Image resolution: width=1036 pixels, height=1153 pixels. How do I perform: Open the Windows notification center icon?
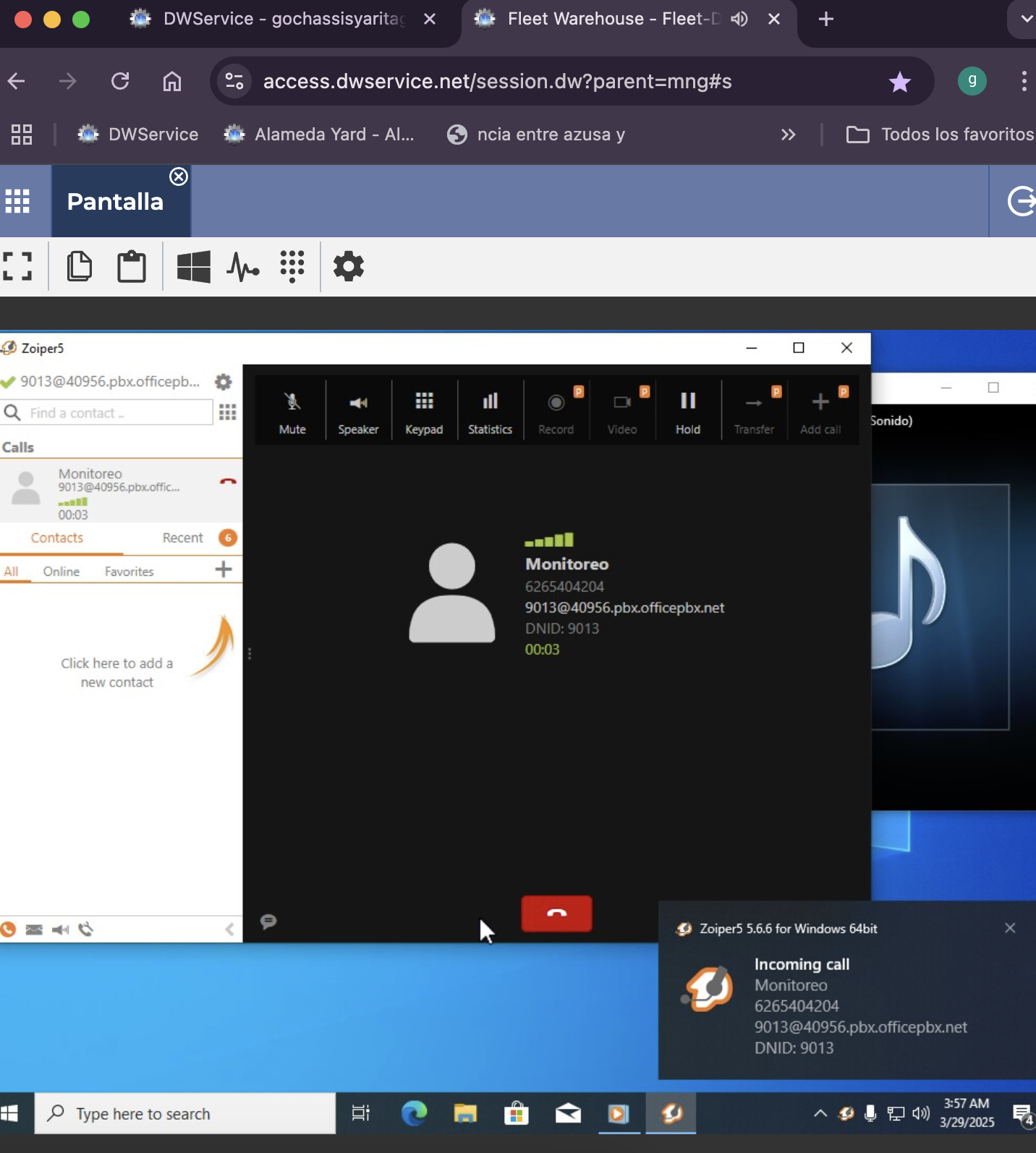point(1023,1115)
